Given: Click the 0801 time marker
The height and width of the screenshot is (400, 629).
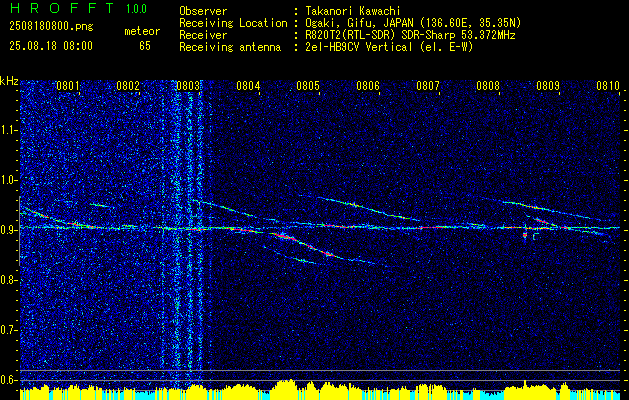Looking at the screenshot, I should [x=67, y=86].
